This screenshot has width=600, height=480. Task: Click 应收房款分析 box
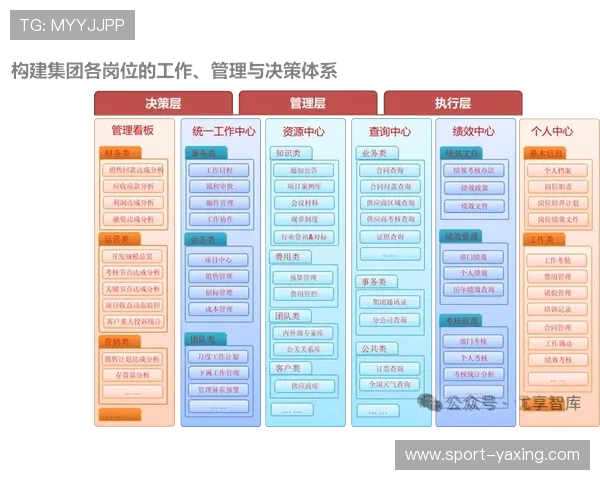click(x=133, y=186)
